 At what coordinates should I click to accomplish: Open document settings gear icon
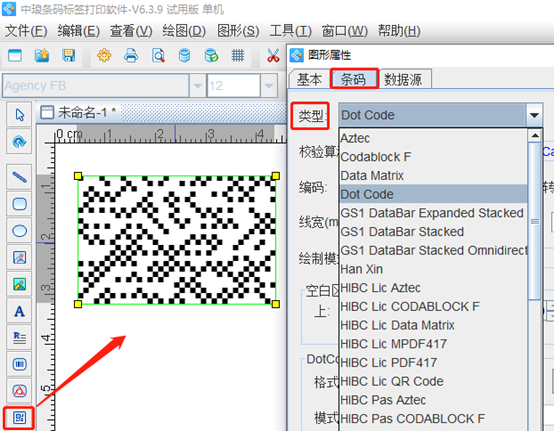[x=104, y=55]
